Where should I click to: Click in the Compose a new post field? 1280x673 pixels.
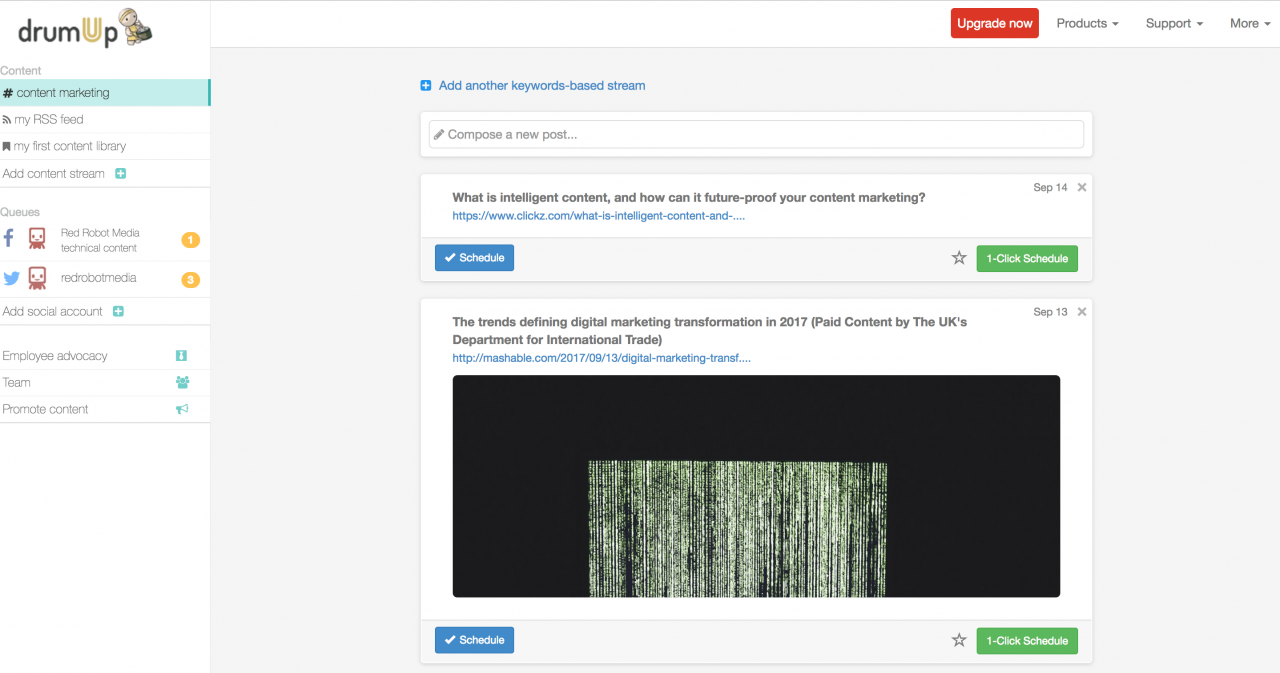(x=756, y=134)
